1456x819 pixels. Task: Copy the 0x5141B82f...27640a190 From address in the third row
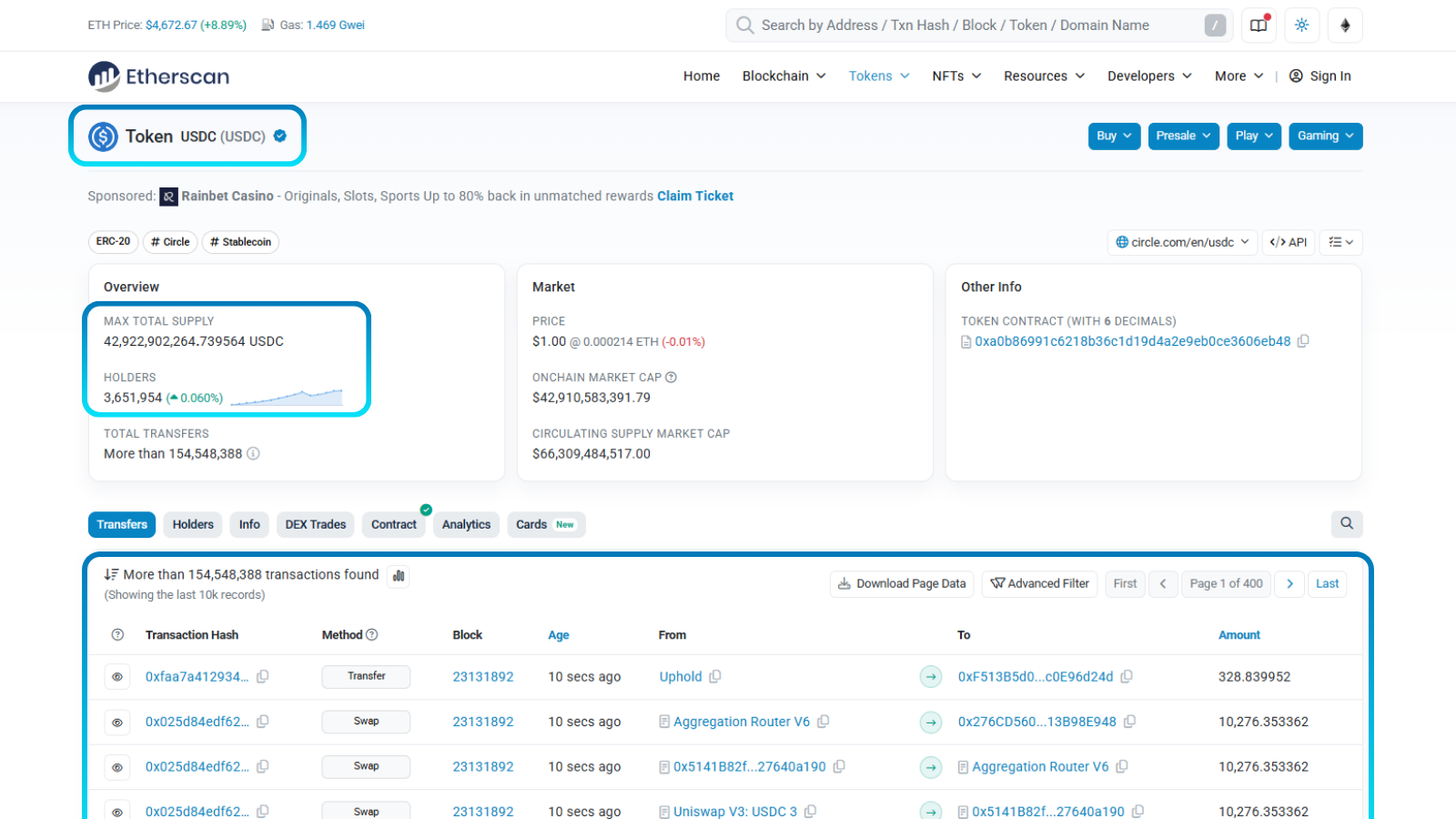[839, 766]
